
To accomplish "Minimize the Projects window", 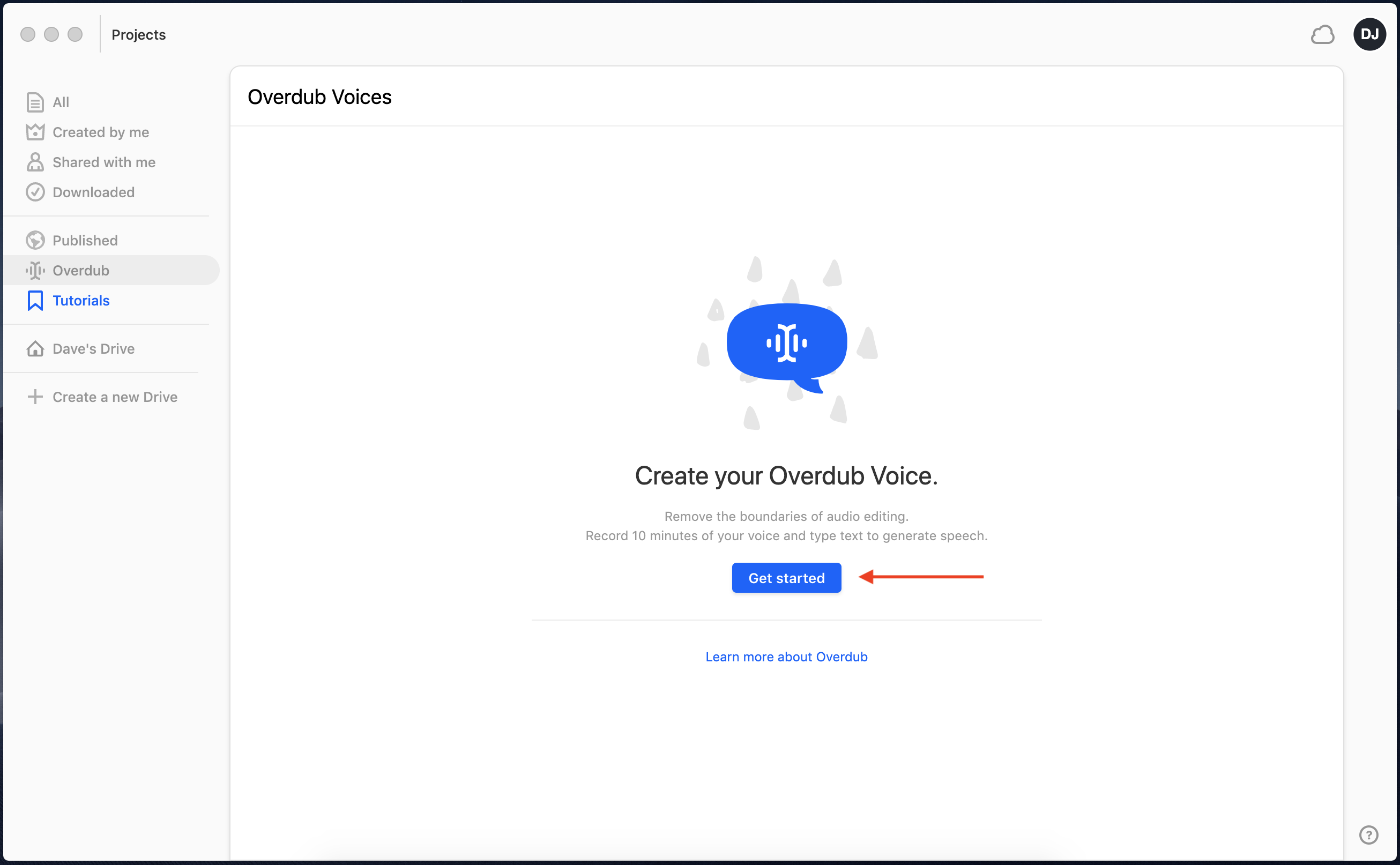I will click(x=51, y=34).
